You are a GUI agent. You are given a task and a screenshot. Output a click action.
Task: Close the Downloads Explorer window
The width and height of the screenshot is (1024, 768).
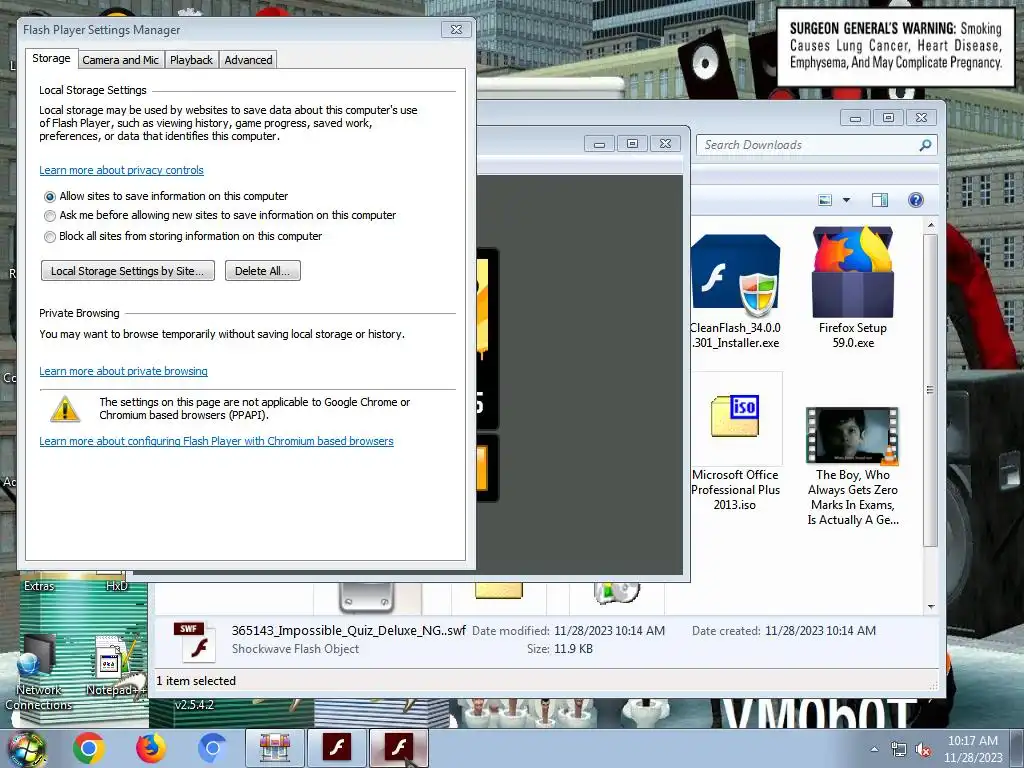tap(921, 118)
